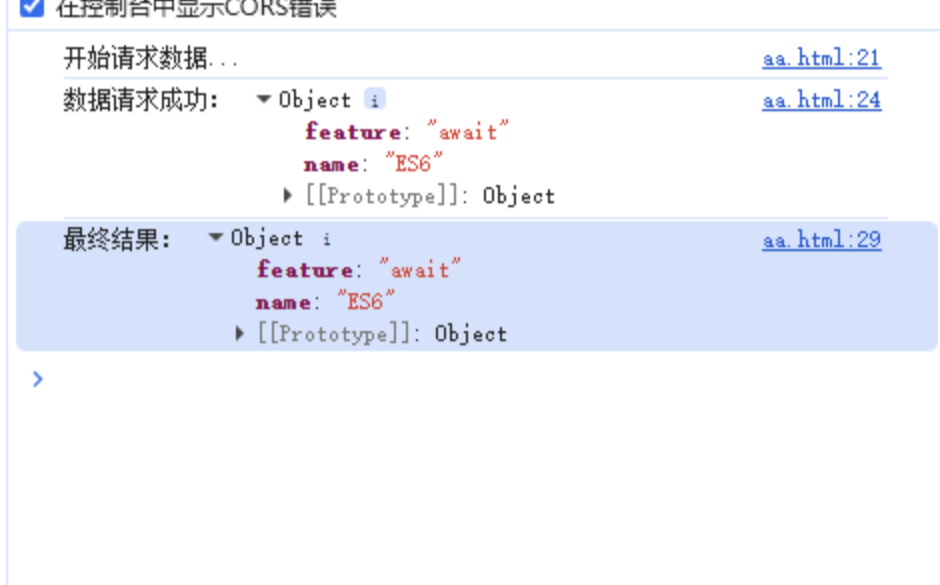Expand [[Prototype]] in the highlighted Object
Viewport: 940px width, 585px height.
pyautogui.click(x=240, y=333)
